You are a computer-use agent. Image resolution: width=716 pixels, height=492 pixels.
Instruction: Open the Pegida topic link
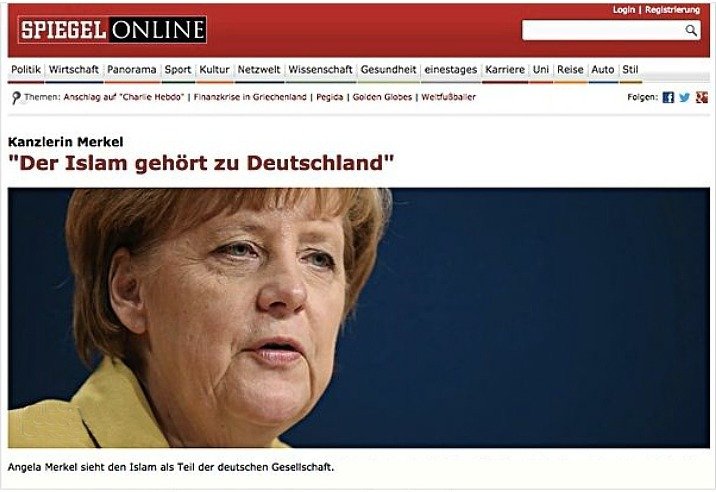click(330, 97)
